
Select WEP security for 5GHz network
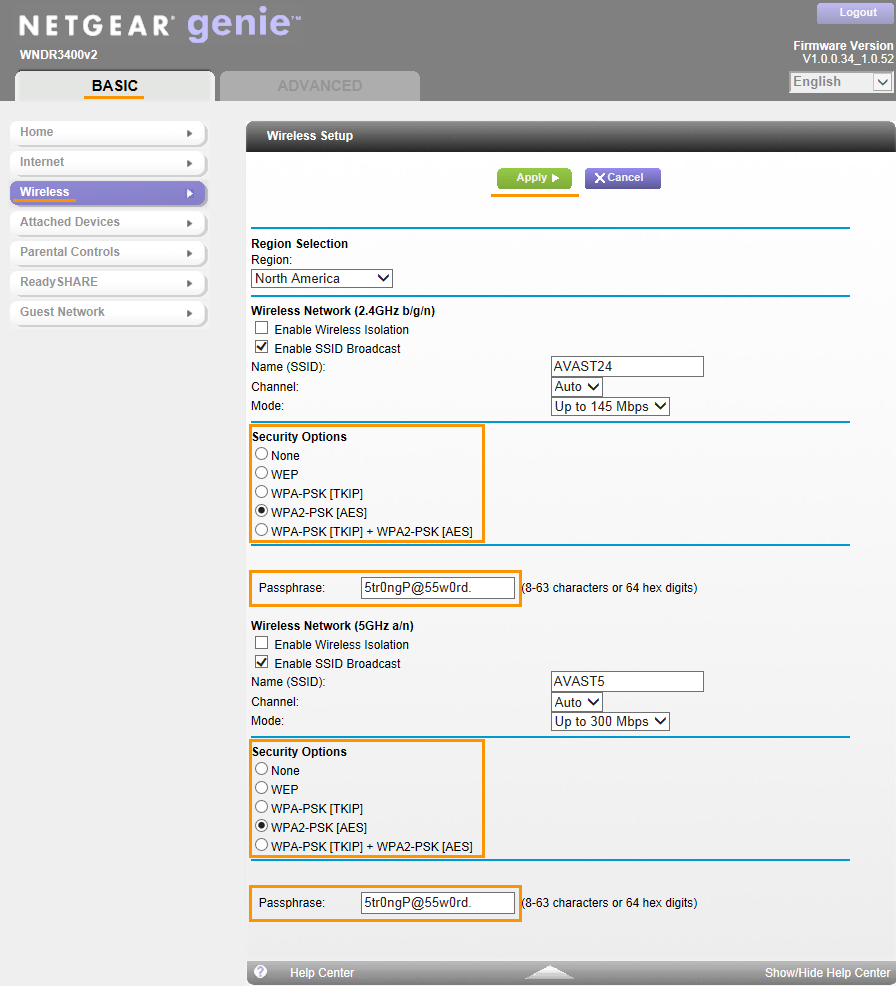click(x=262, y=788)
